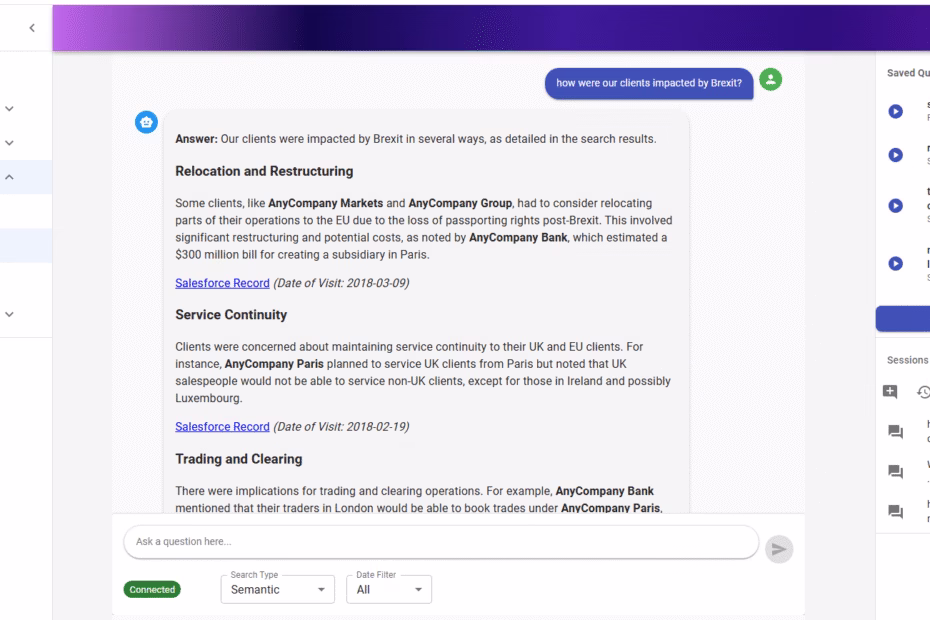Run the third saved query play icon
The height and width of the screenshot is (620, 930).
896,205
